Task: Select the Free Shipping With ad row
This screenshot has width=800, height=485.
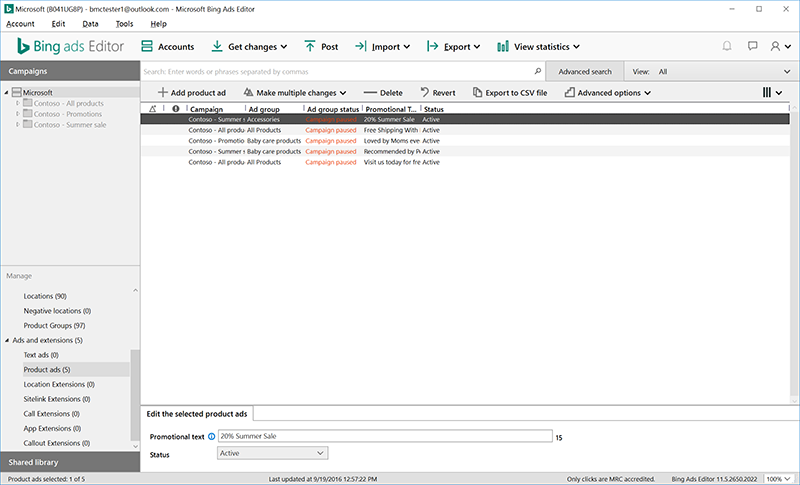Action: (465, 130)
